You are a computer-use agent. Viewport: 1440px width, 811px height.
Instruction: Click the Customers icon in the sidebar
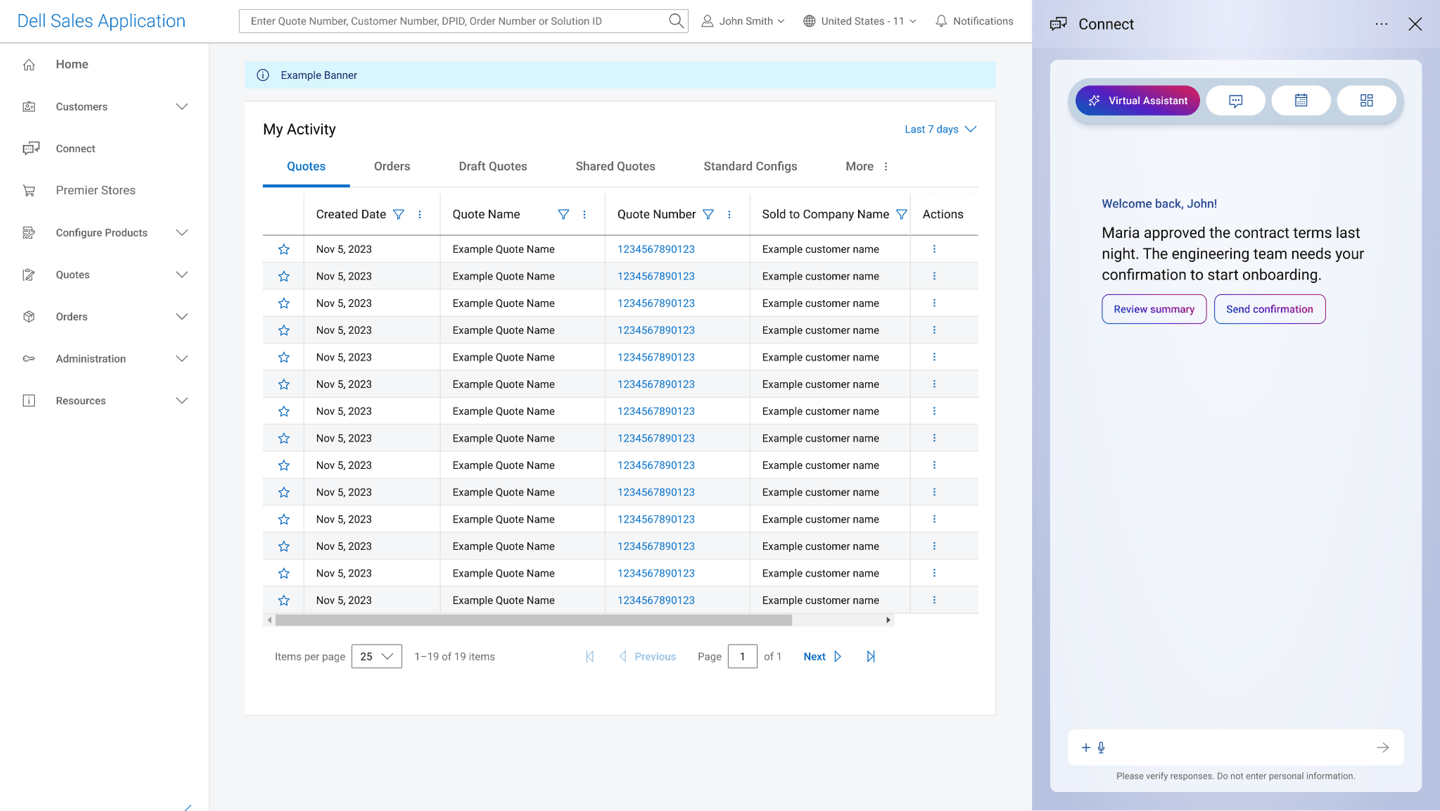click(x=29, y=107)
